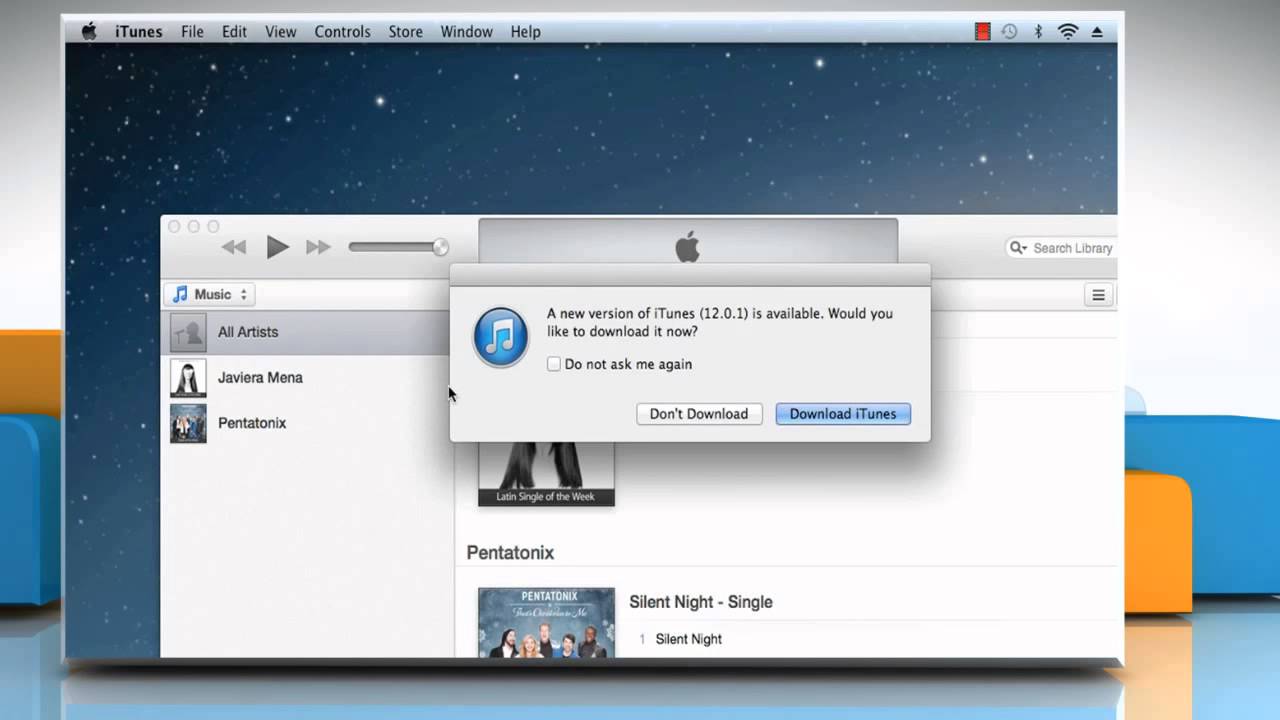Select Javiera Mena in artist list

pyautogui.click(x=306, y=378)
